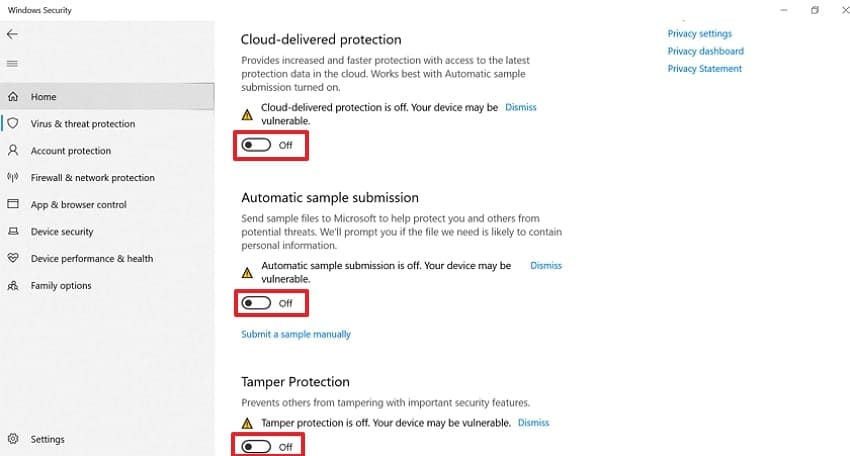The height and width of the screenshot is (456, 850).
Task: Click the Account protection person icon
Action: click(13, 151)
